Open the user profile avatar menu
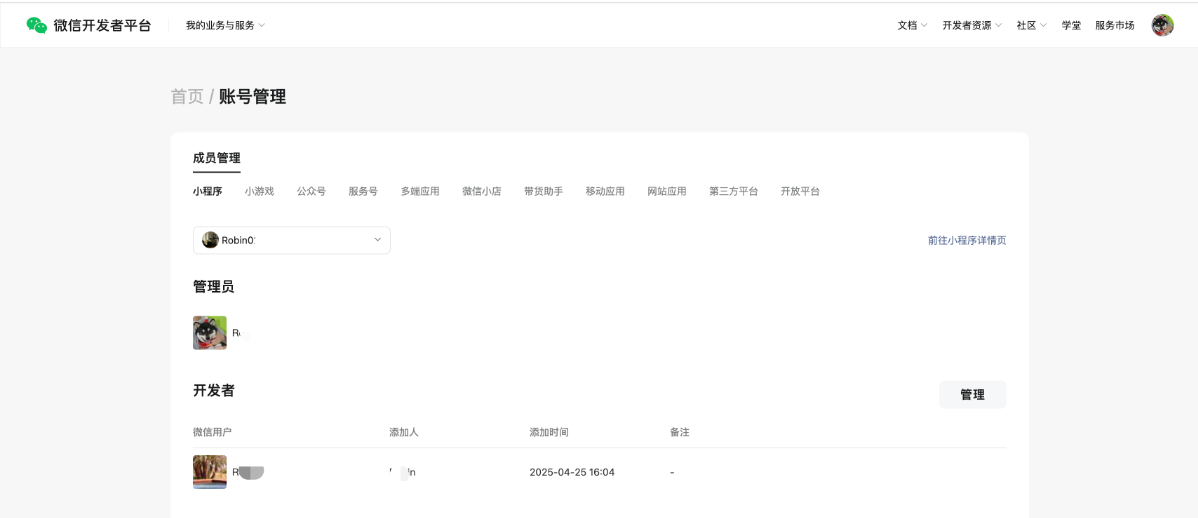 [1162, 25]
